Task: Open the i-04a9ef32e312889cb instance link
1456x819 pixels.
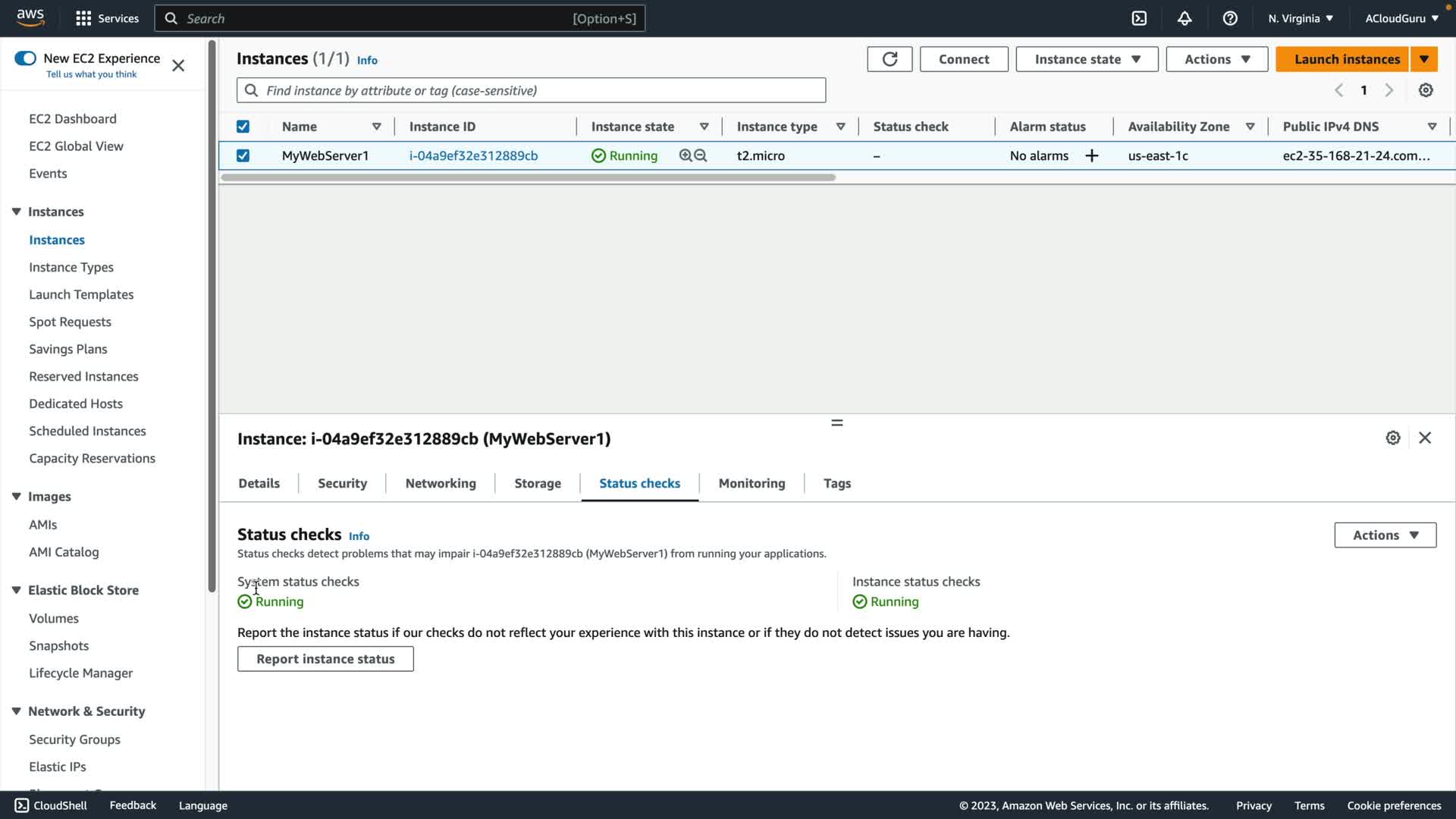Action: (473, 155)
